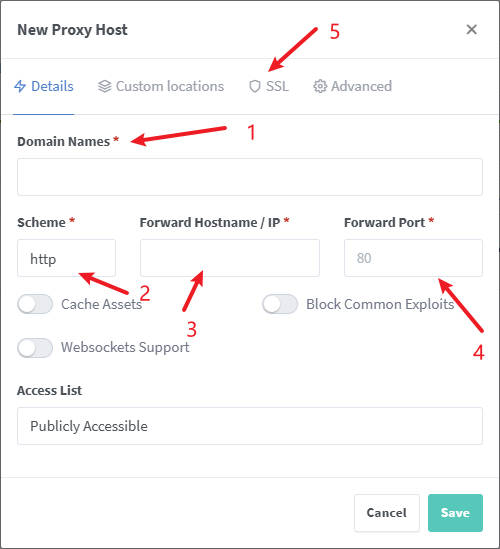
Task: Focus the Domain Names input field
Action: [x=250, y=177]
